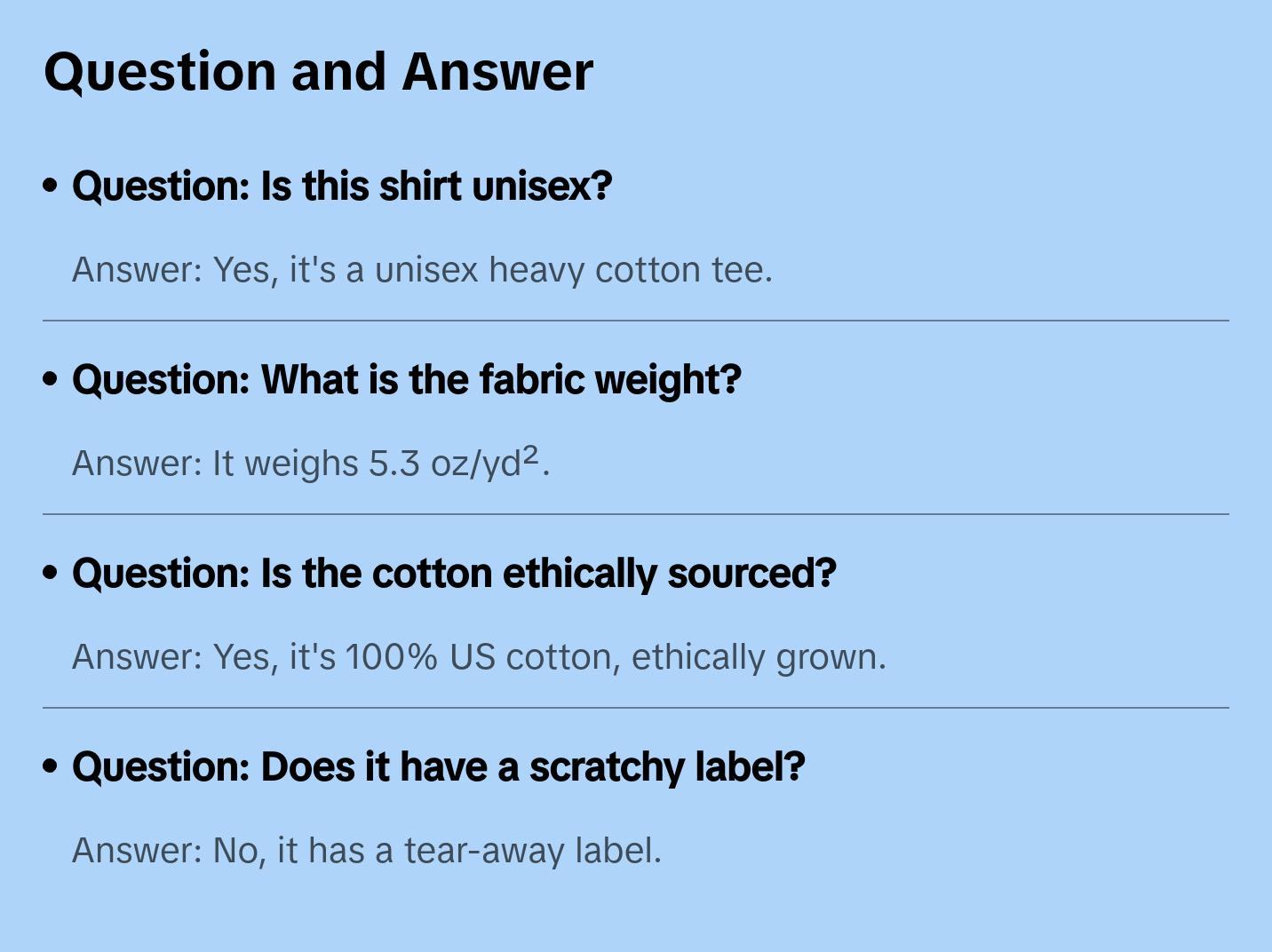Click the bullet before the unisex question
This screenshot has height=952, width=1272.
[51, 186]
